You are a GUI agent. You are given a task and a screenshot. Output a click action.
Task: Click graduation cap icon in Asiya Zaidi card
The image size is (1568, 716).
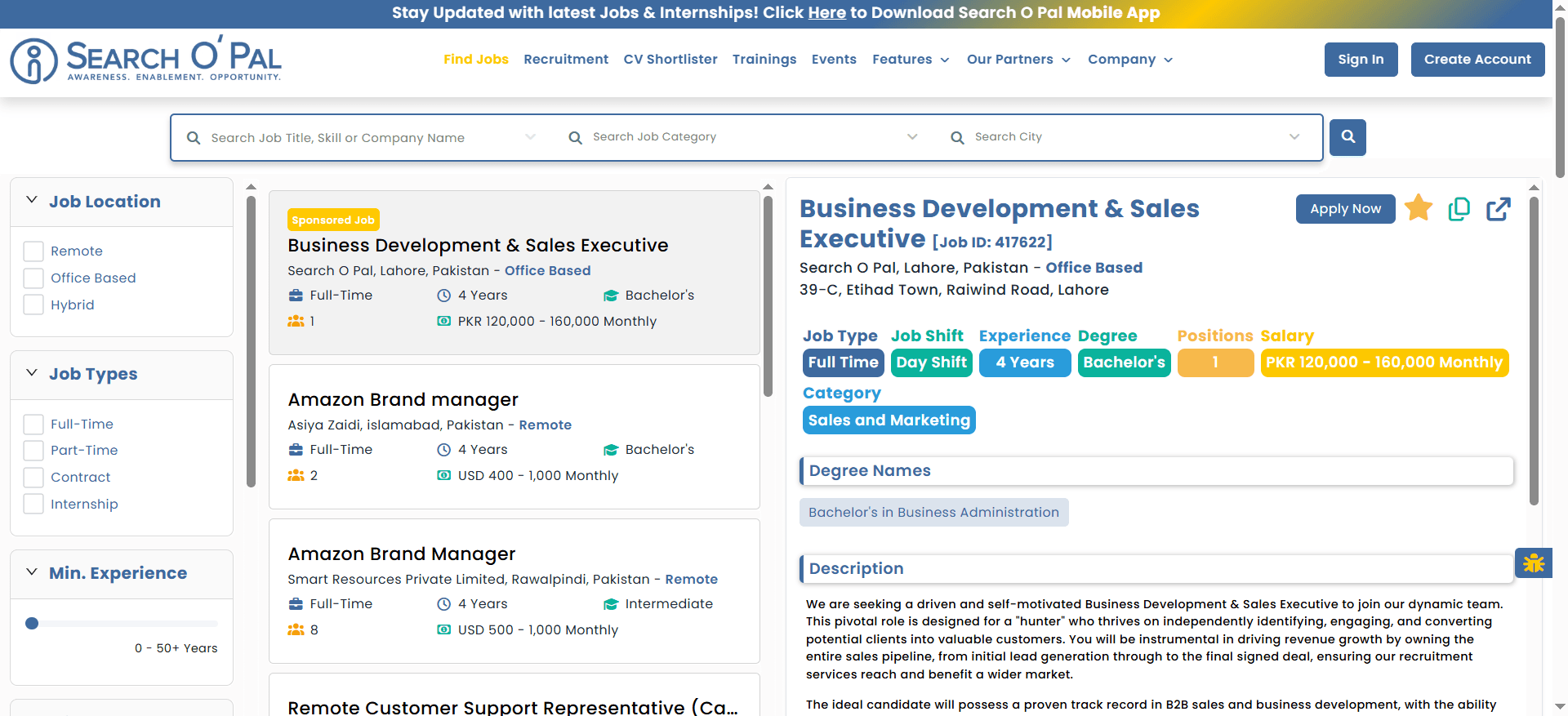tap(610, 450)
